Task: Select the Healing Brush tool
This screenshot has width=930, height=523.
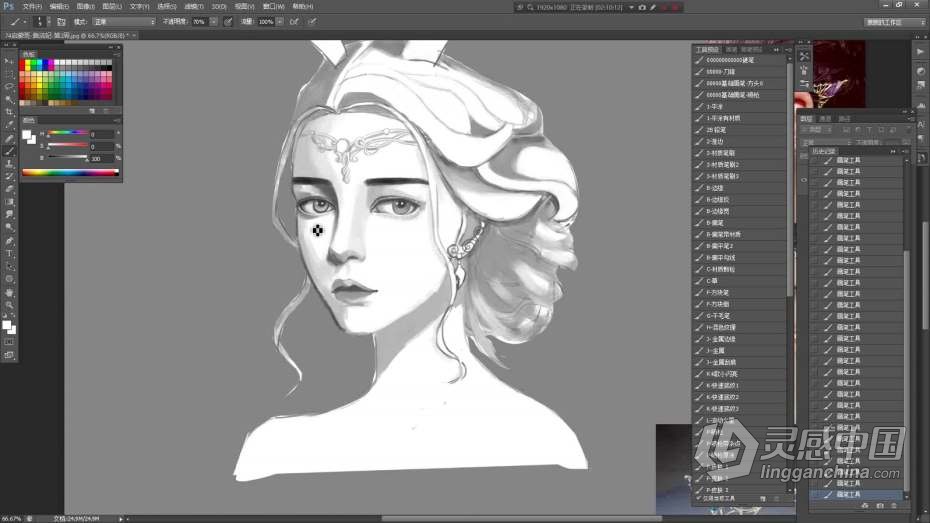Action: click(9, 138)
